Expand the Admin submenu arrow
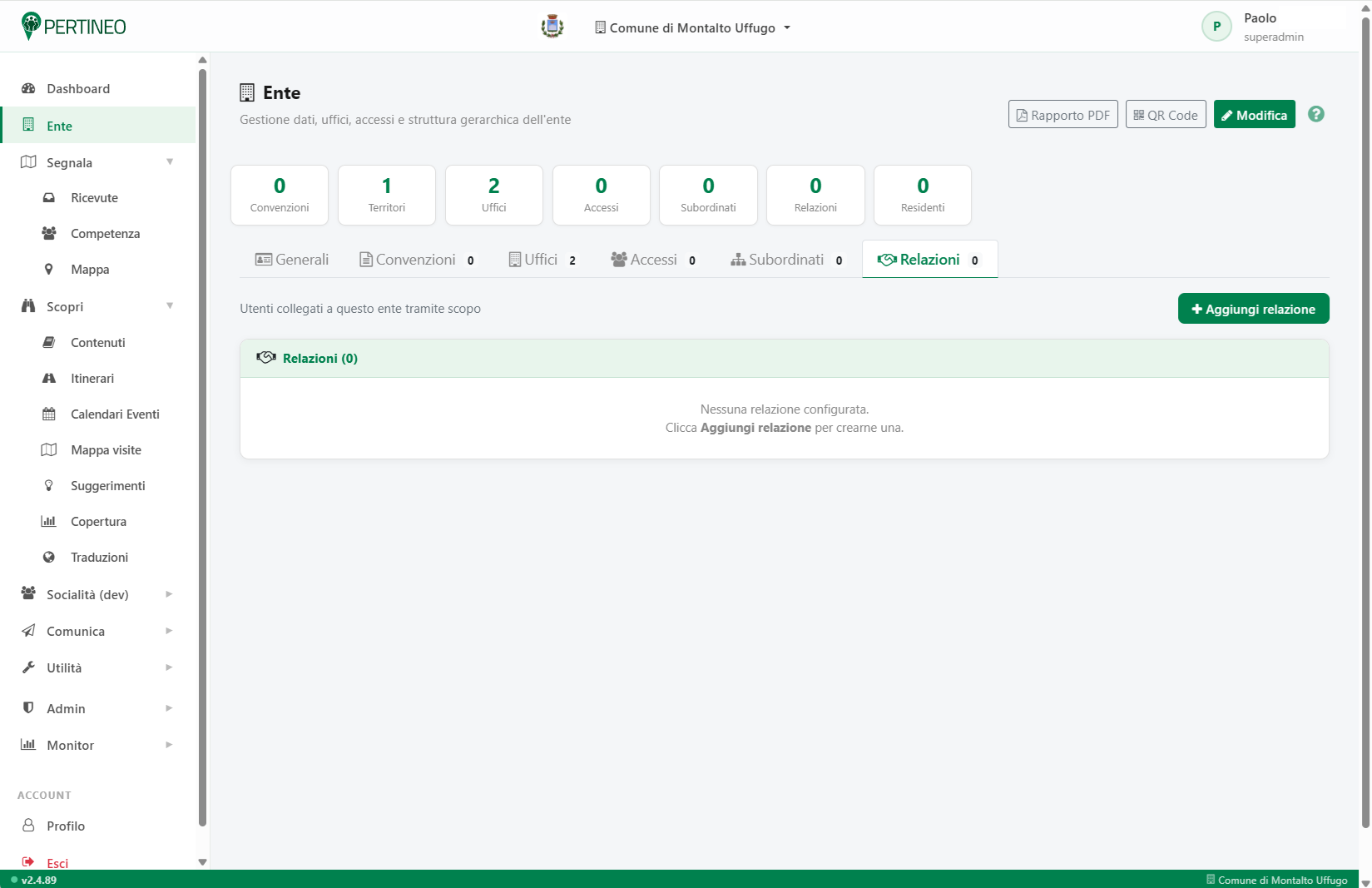Screen dimensions: 1372x888 pos(169,708)
